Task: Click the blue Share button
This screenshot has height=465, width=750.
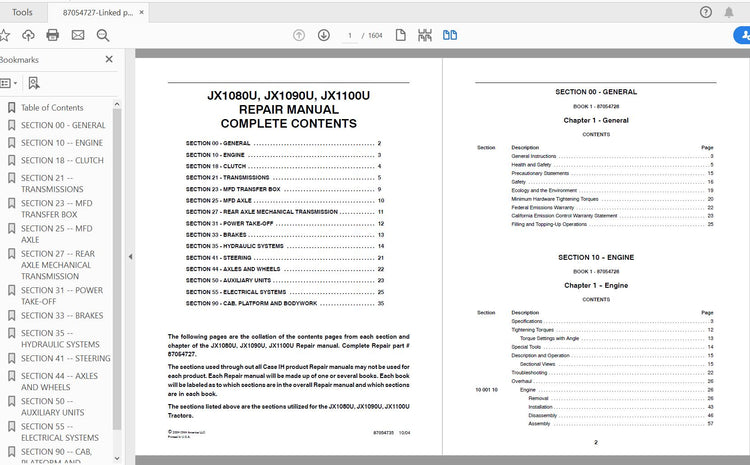Action: pos(742,35)
